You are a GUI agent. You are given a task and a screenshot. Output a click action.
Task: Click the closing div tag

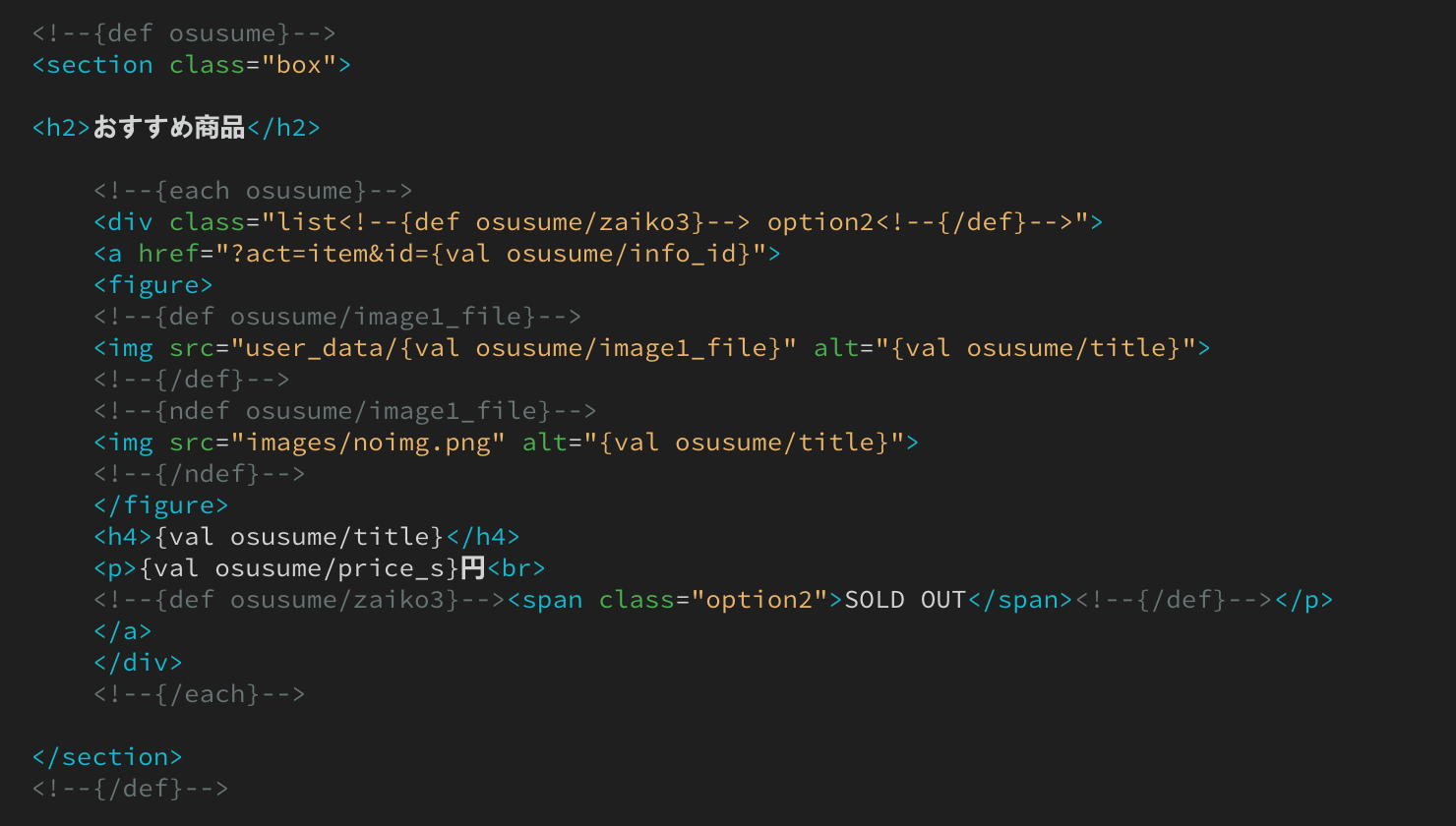pos(139,663)
